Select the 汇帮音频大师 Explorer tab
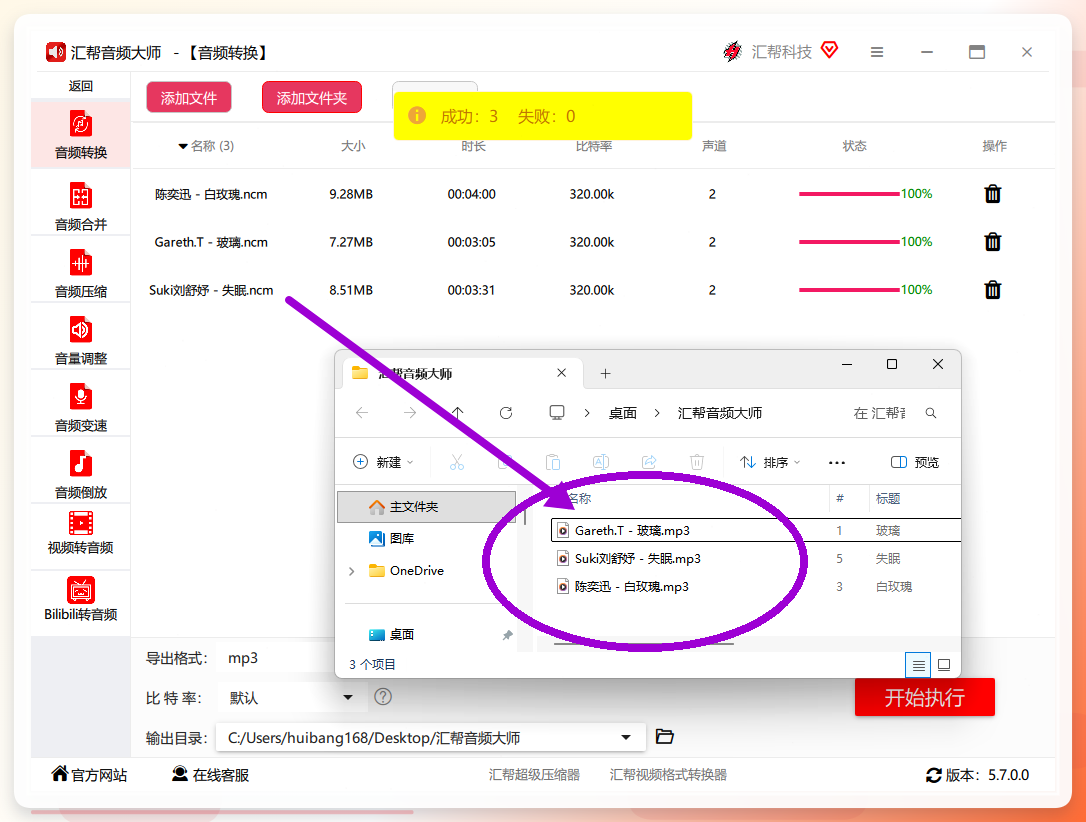The width and height of the screenshot is (1086, 822). click(462, 373)
